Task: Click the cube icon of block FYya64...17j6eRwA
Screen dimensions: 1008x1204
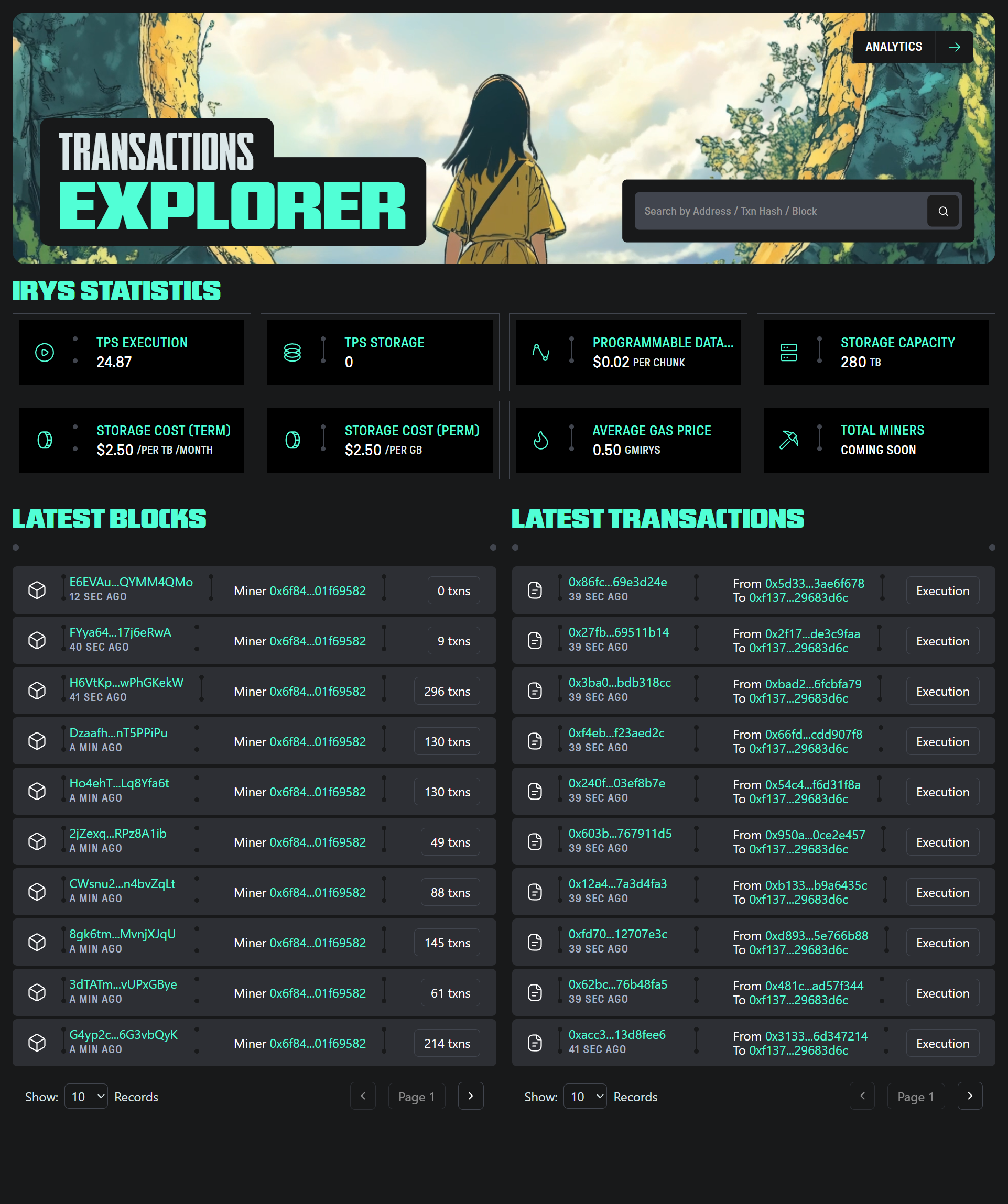Action: tap(37, 640)
